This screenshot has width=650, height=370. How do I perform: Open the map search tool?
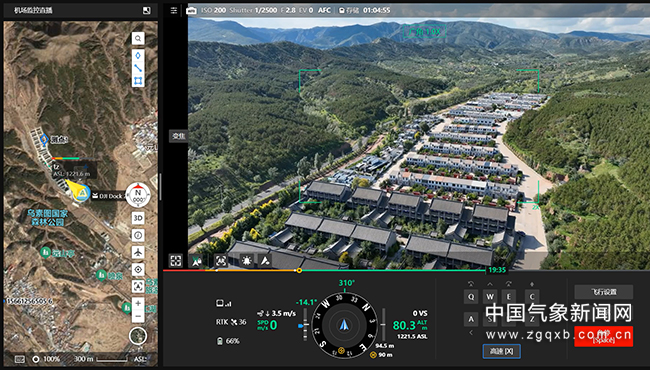point(138,39)
